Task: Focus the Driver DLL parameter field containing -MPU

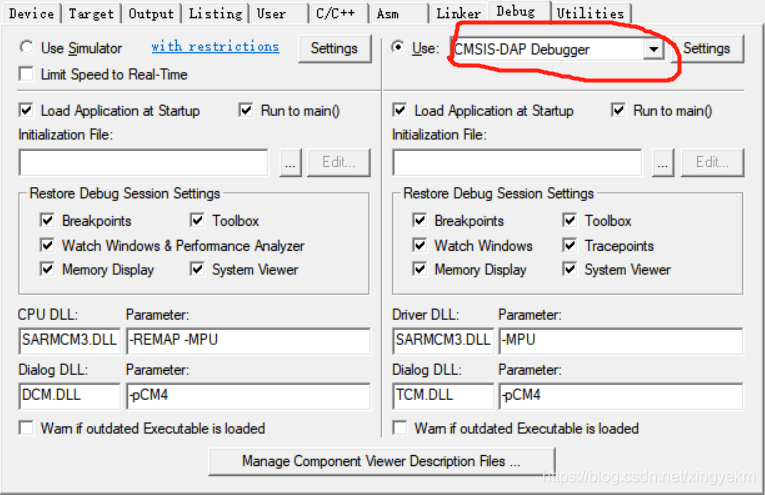Action: tap(621, 340)
